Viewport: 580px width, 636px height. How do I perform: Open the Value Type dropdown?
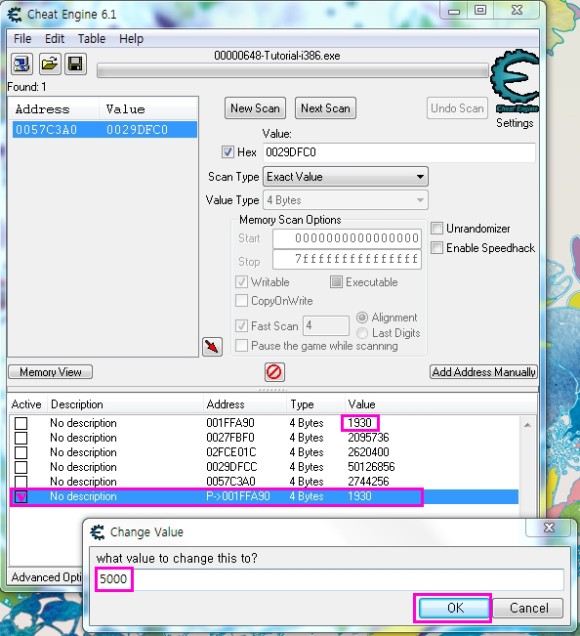pos(346,200)
